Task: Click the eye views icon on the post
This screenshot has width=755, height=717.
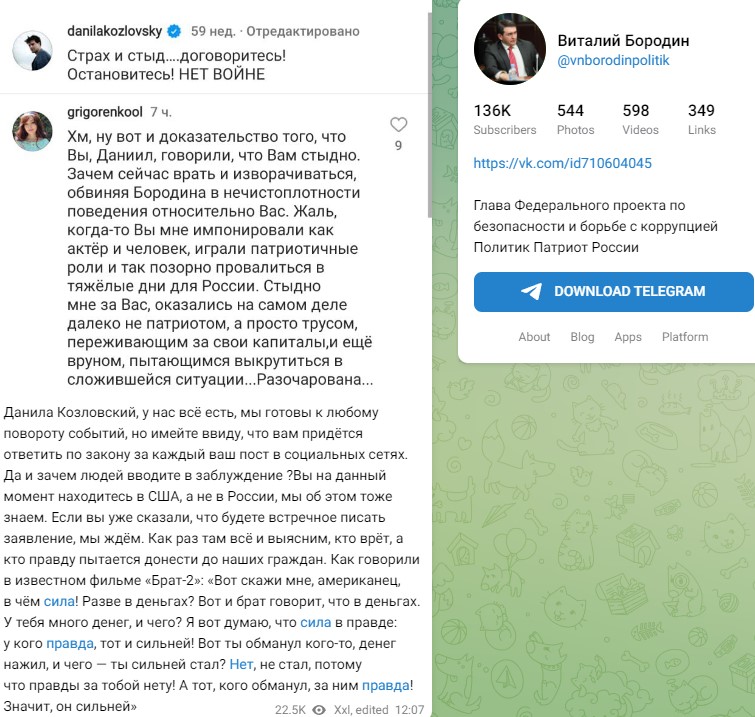Action: (x=320, y=709)
